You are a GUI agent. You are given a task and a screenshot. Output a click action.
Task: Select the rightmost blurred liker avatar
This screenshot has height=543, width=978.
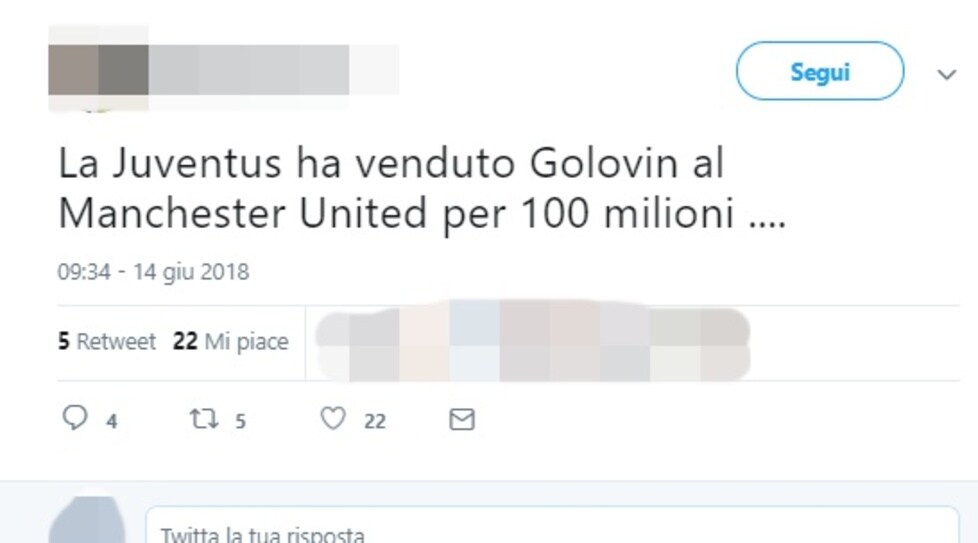click(724, 344)
